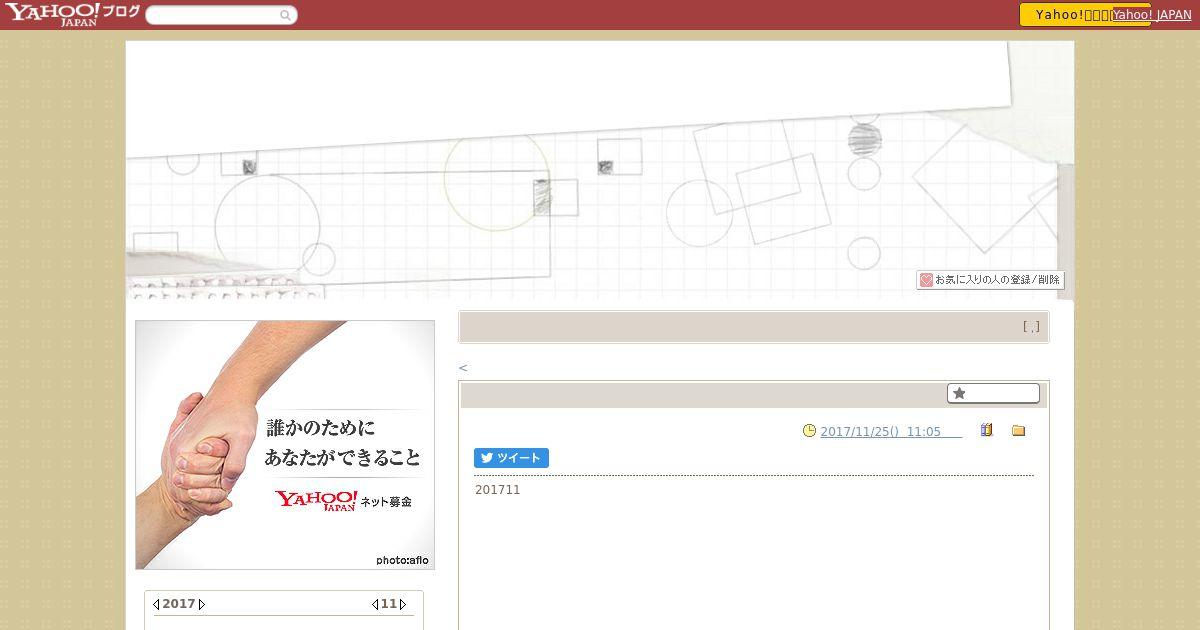This screenshot has width=1200, height=630.
Task: Click the bracket link in the gray title bar
Action: tap(1031, 326)
